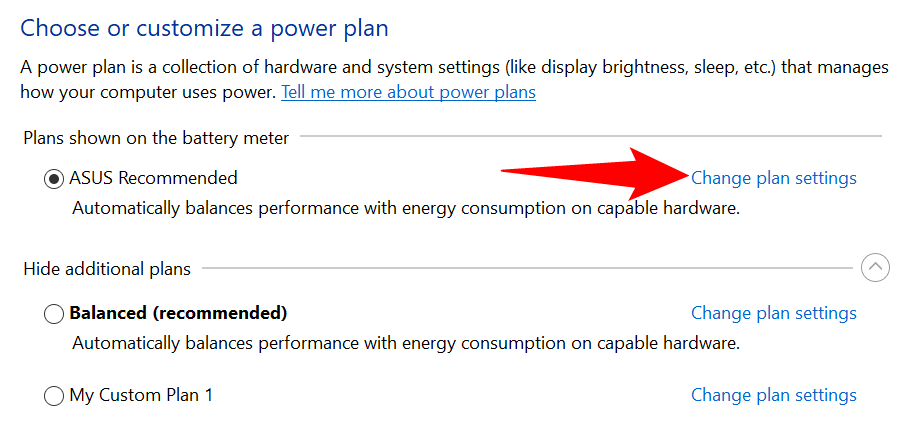This screenshot has height=421, width=900.
Task: Click the Balanced (recommended) plan name label
Action: pos(178,313)
